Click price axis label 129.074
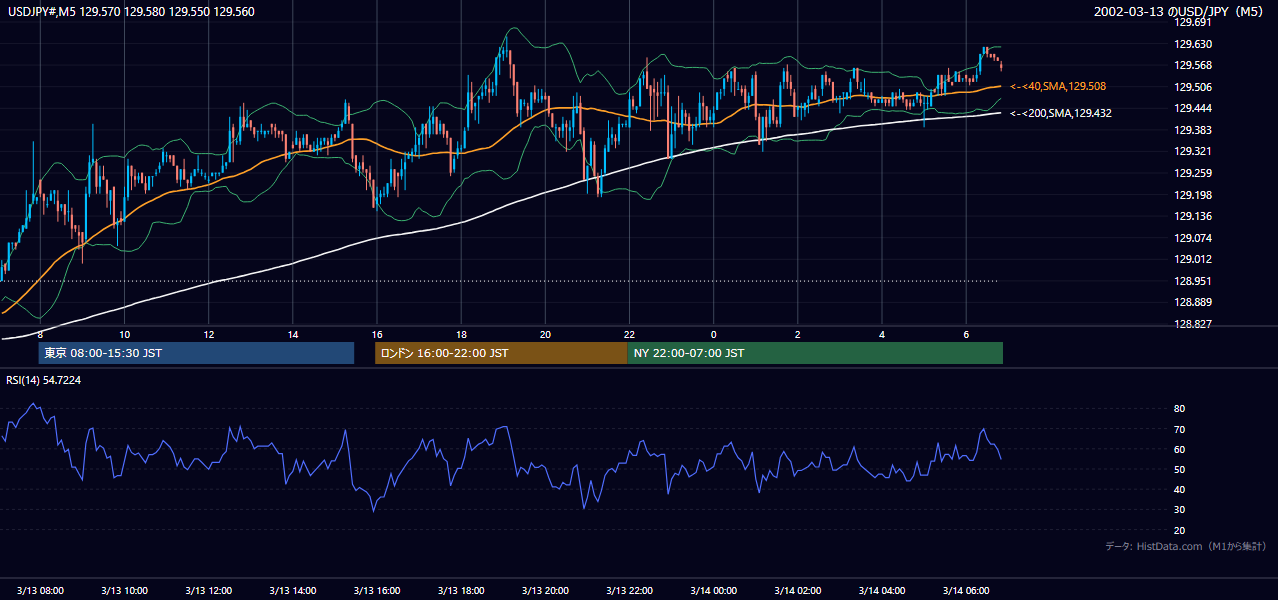 click(x=1193, y=239)
